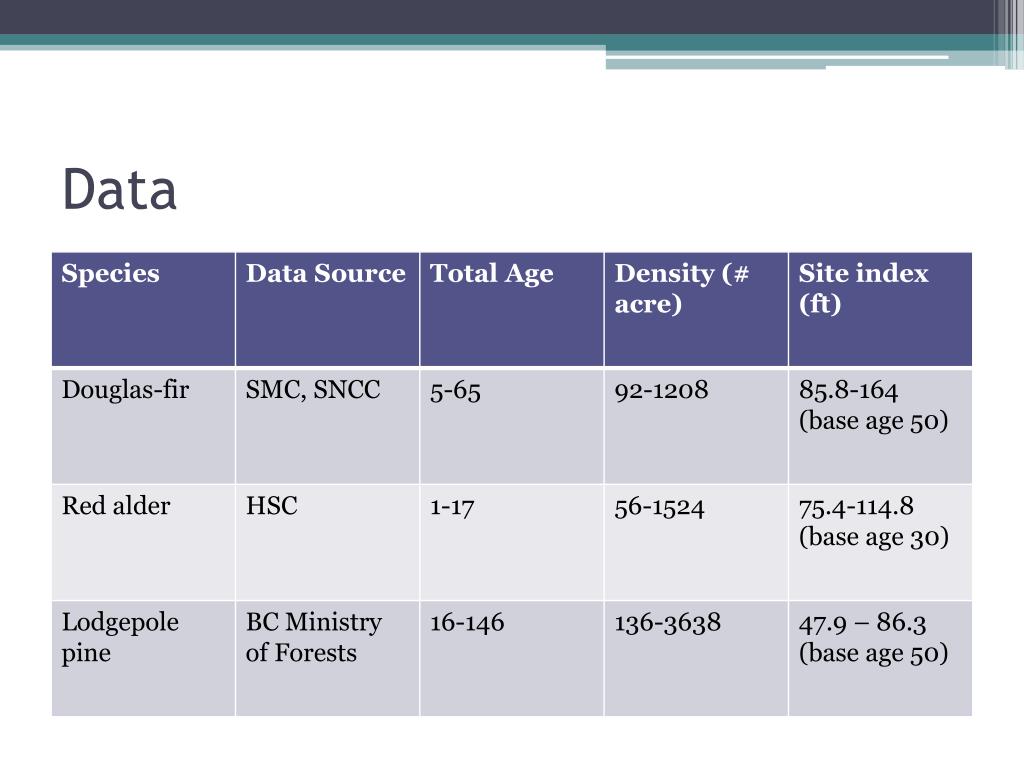This screenshot has height=768, width=1024.
Task: Click the "HSC" data source cell
Action: pyautogui.click(x=328, y=542)
